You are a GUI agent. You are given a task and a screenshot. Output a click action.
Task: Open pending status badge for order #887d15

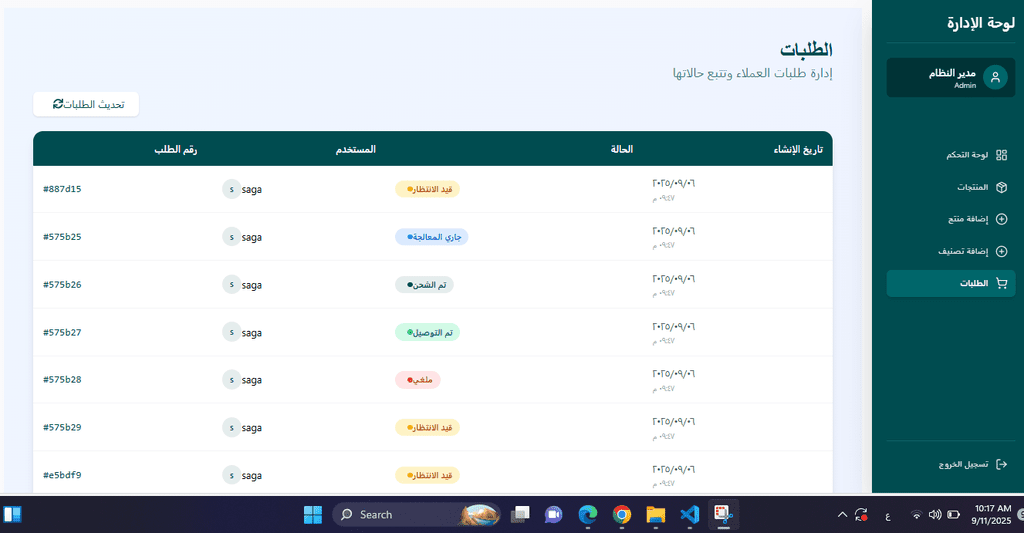coord(427,189)
